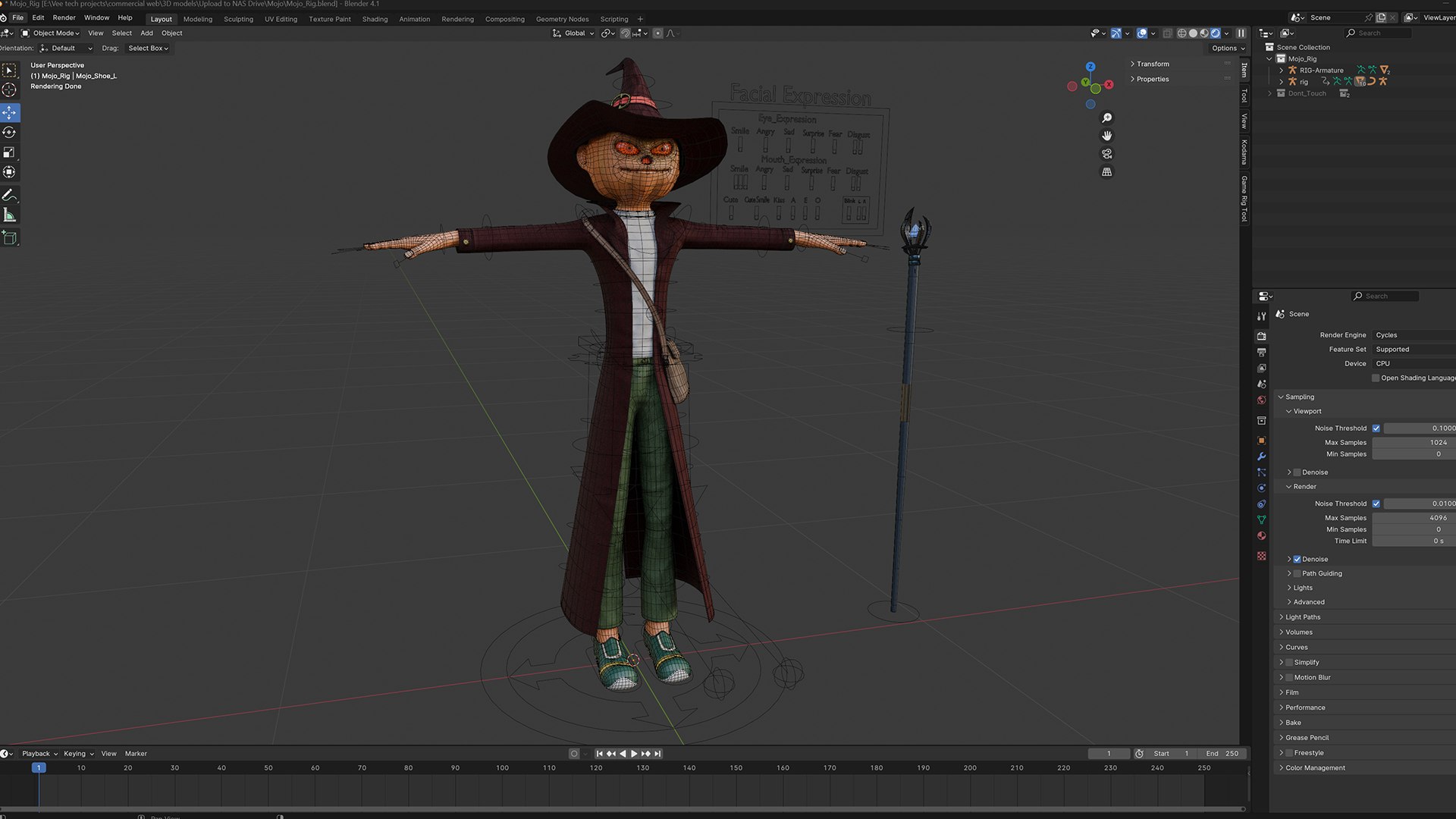Open the File menu
This screenshot has width=1456, height=819.
17,18
